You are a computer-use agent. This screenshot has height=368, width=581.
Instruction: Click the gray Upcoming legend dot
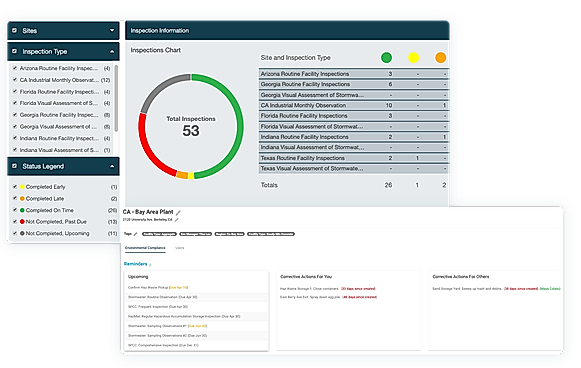22,233
